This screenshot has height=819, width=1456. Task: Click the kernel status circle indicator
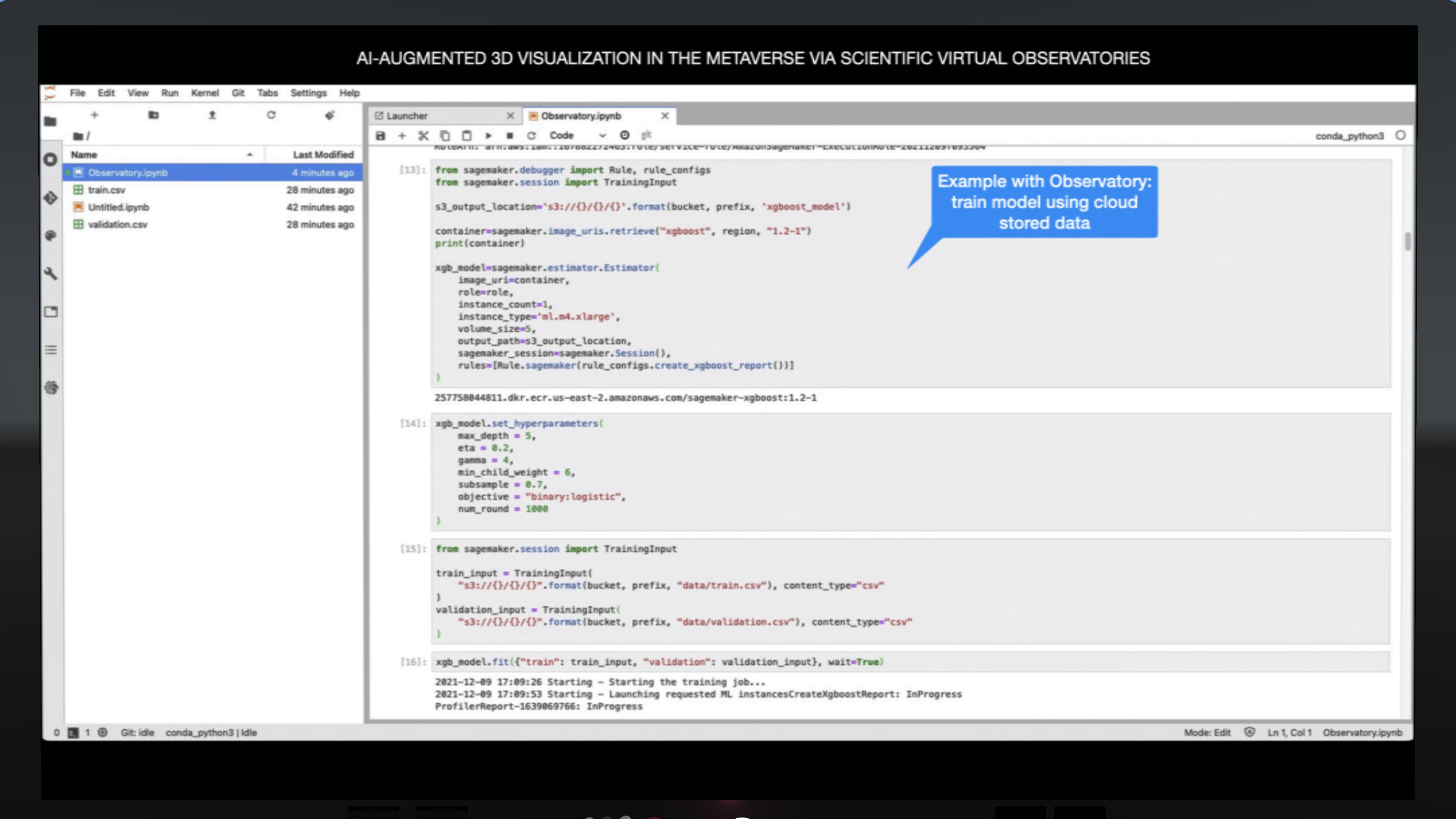click(1400, 135)
